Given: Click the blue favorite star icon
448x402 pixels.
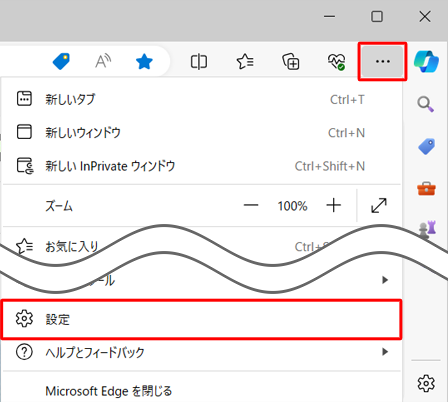Looking at the screenshot, I should tap(144, 62).
